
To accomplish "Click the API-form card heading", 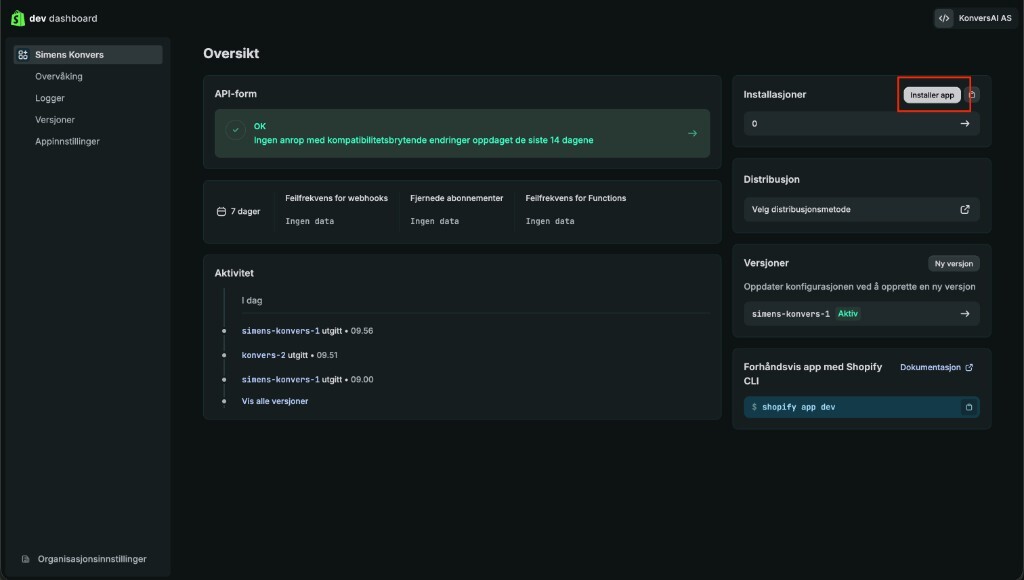I will tap(235, 94).
